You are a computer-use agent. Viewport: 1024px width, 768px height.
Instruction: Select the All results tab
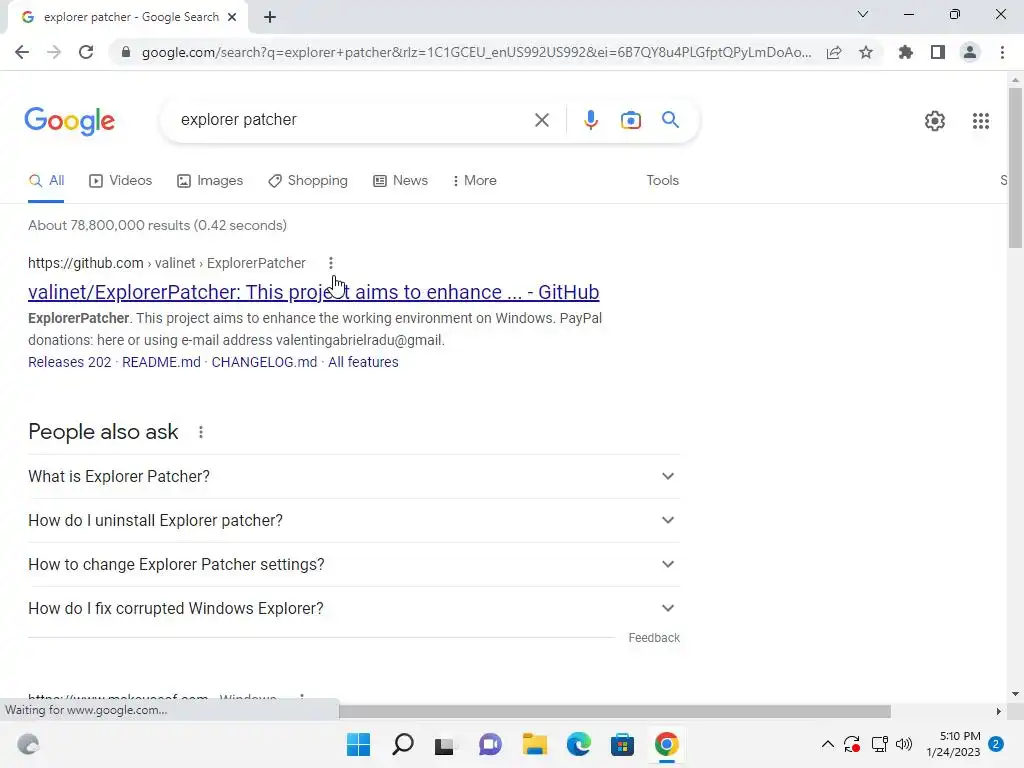[46, 181]
